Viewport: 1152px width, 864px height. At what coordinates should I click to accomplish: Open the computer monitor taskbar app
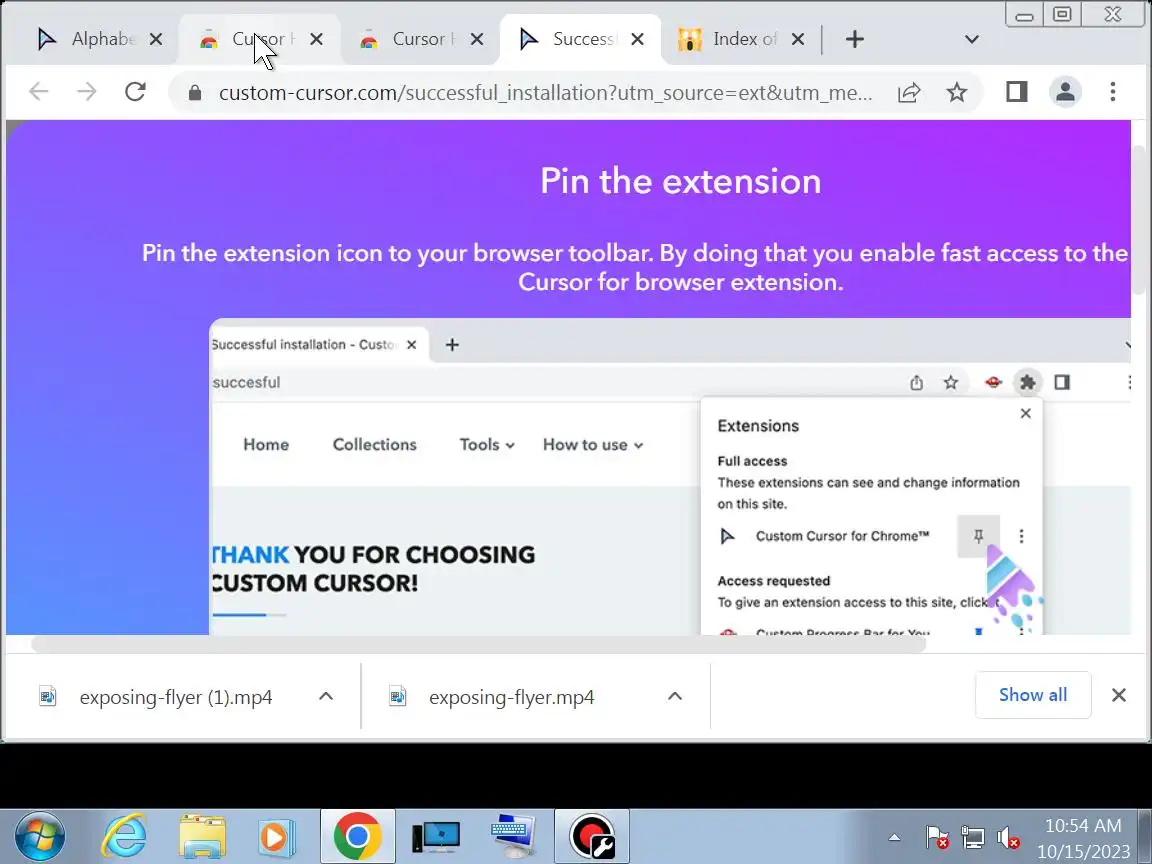[x=436, y=836]
